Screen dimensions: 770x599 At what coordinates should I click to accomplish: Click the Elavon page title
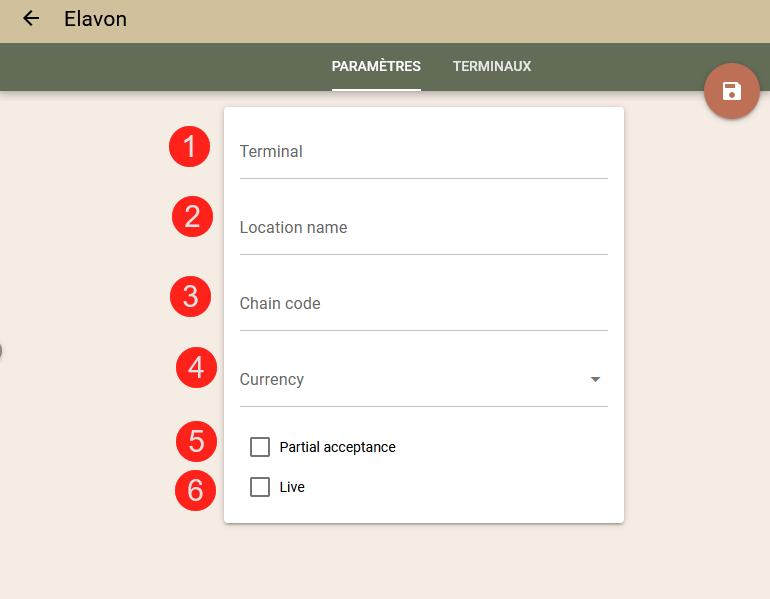click(95, 19)
